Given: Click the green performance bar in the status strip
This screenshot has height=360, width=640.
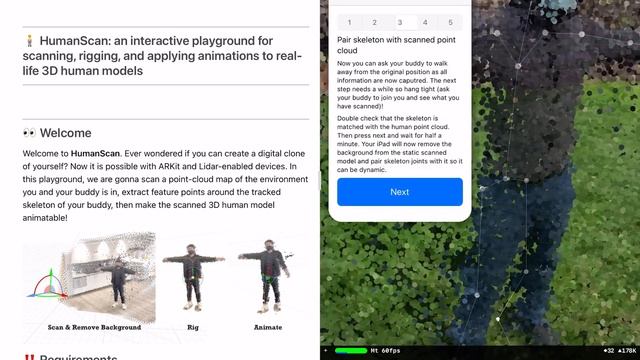Looking at the screenshot, I should pos(351,351).
